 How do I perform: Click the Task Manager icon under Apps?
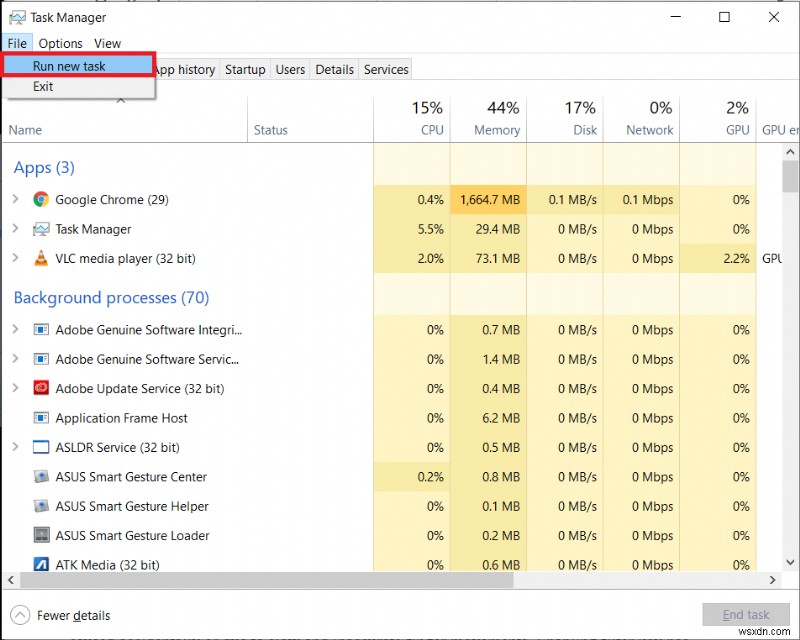[41, 229]
